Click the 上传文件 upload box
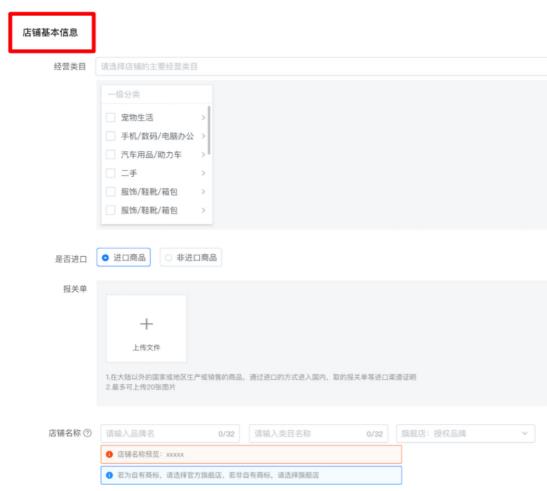Screen dimensions: 547x491 tap(146, 328)
